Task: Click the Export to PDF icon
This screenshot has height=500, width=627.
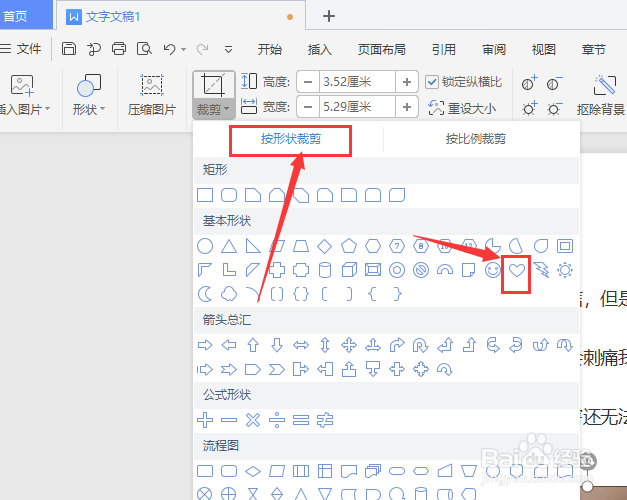Action: 94,49
